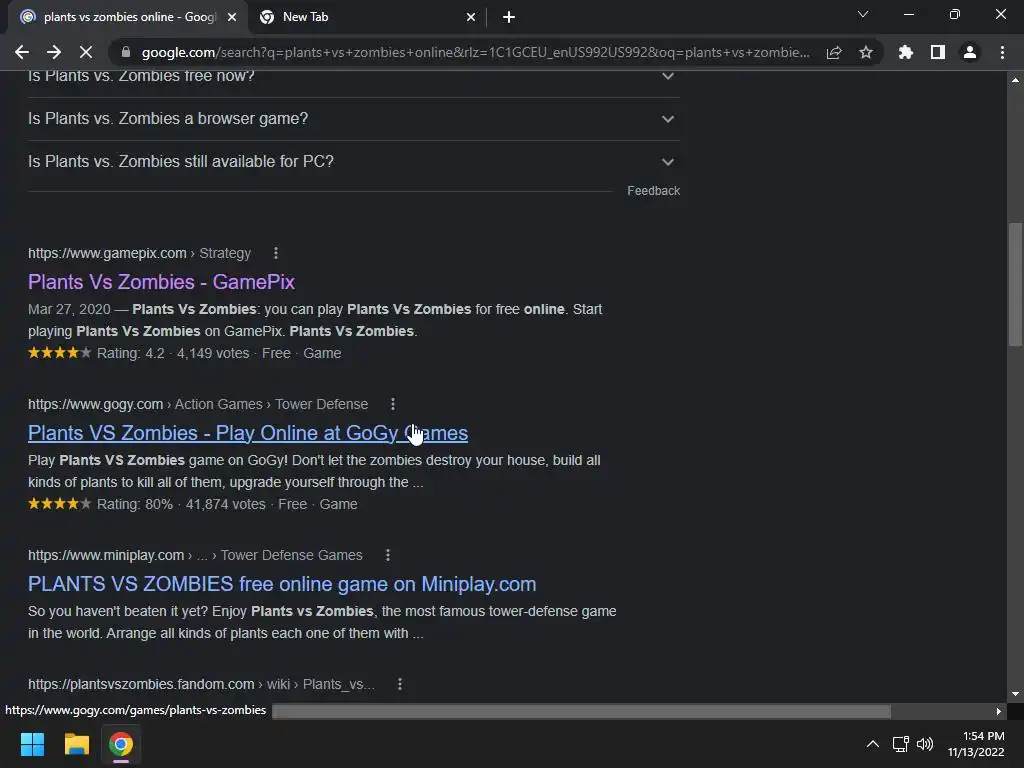Expand 'still available for PC?' question

pos(353,161)
